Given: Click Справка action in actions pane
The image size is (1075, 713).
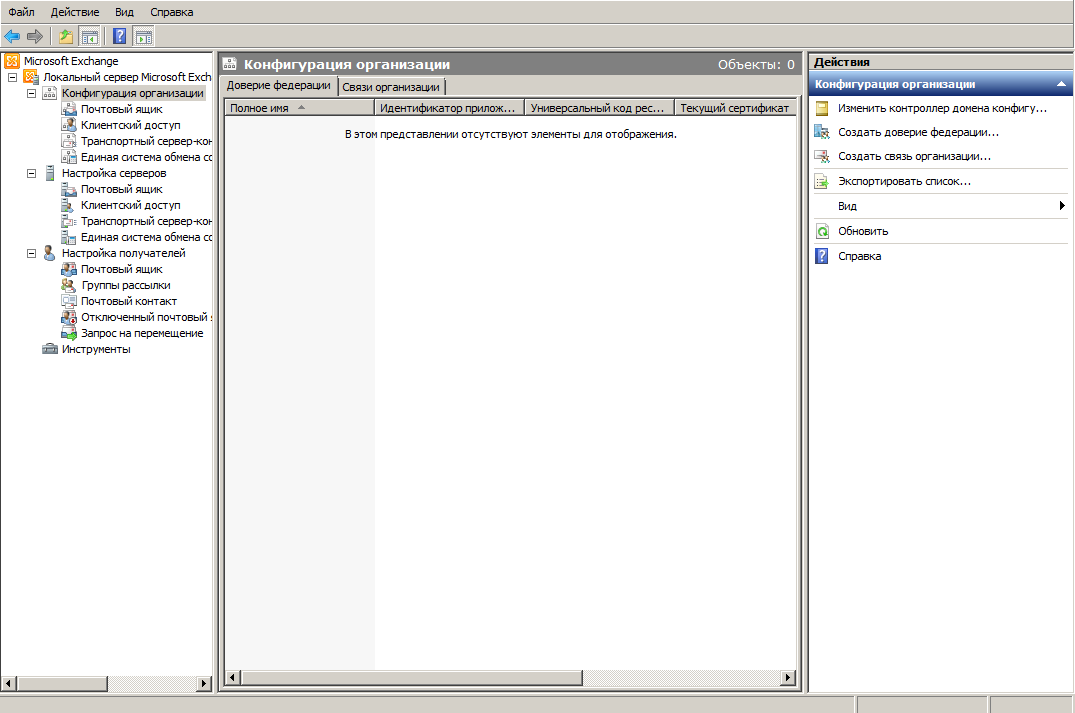Looking at the screenshot, I should [x=859, y=256].
